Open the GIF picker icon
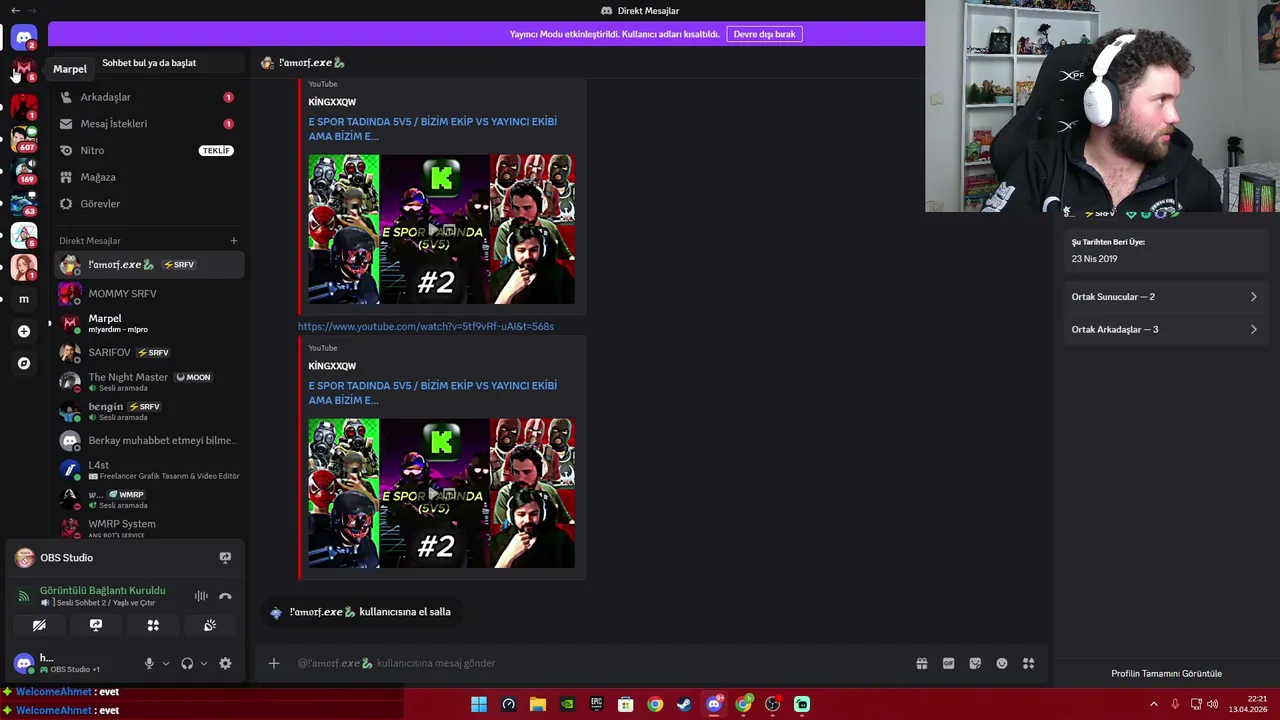1280x720 pixels. pos(948,663)
